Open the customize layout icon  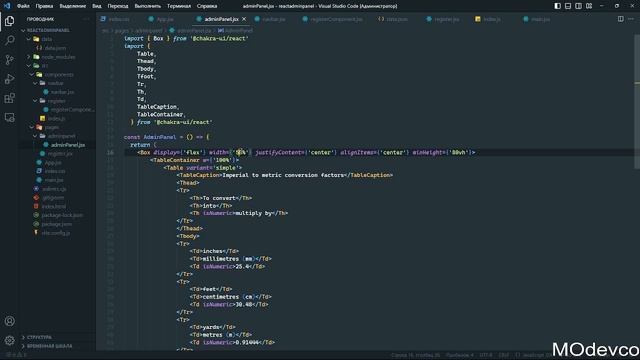[x=589, y=6]
